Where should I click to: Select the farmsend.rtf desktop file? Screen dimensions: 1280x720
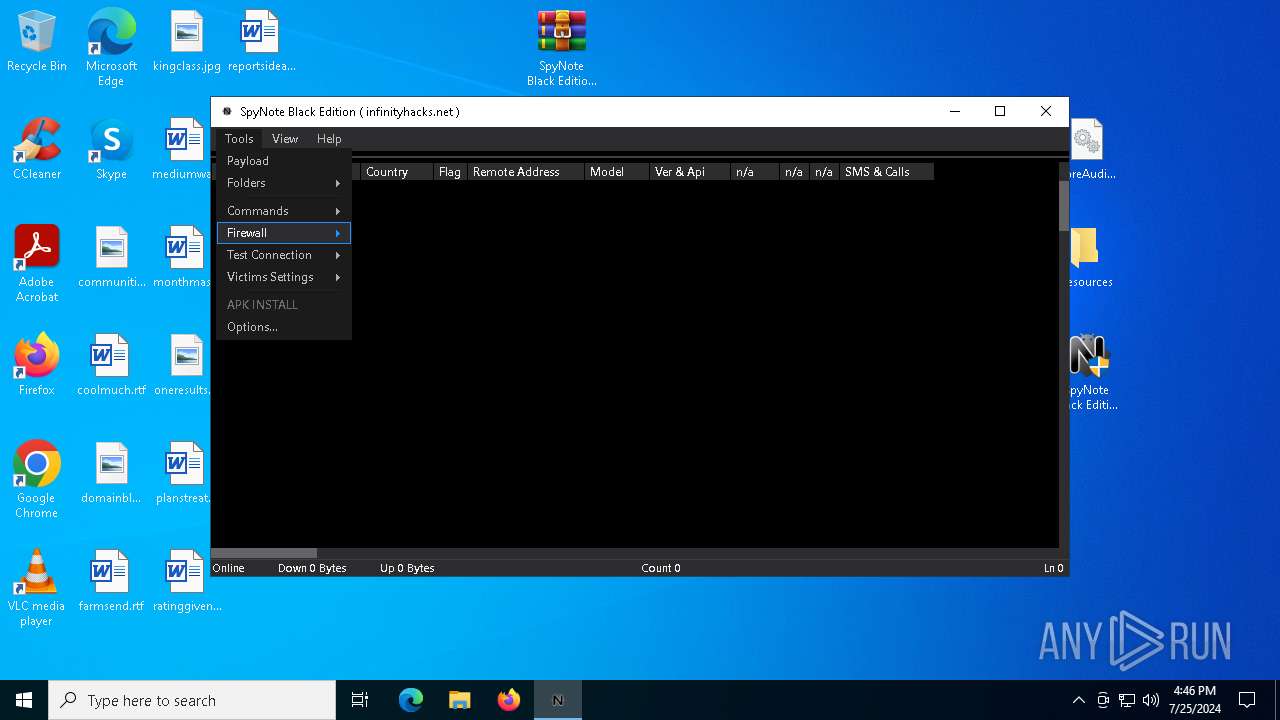point(111,581)
